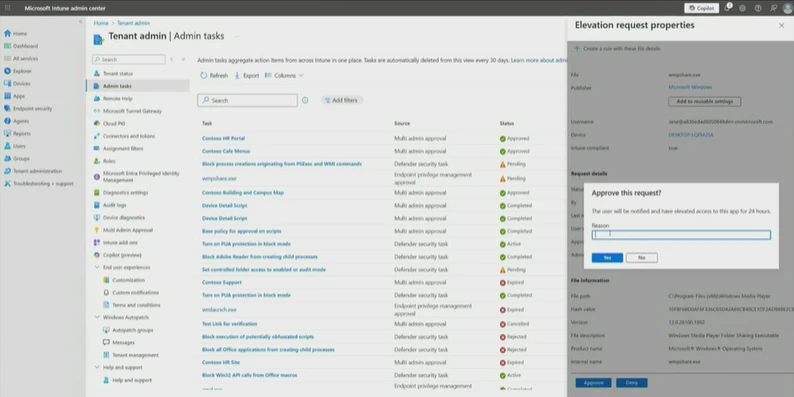The width and height of the screenshot is (794, 397).
Task: Open the settings gear icon in header
Action: click(743, 8)
